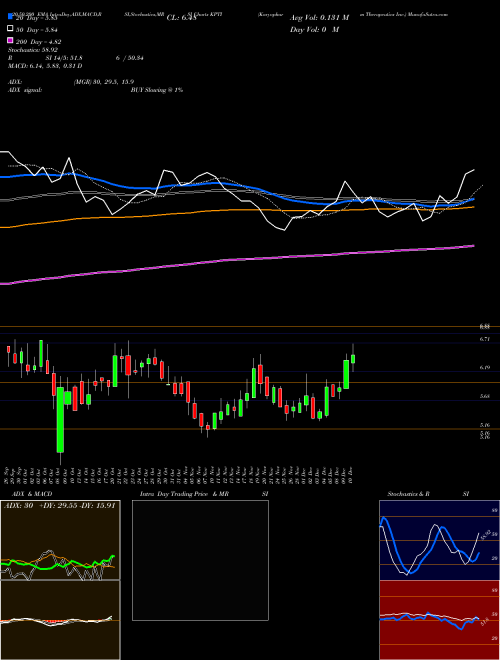The height and width of the screenshot is (660, 500).
Task: Click the 'Avg Vol: 0.131 M' text
Action: (x=319, y=18)
